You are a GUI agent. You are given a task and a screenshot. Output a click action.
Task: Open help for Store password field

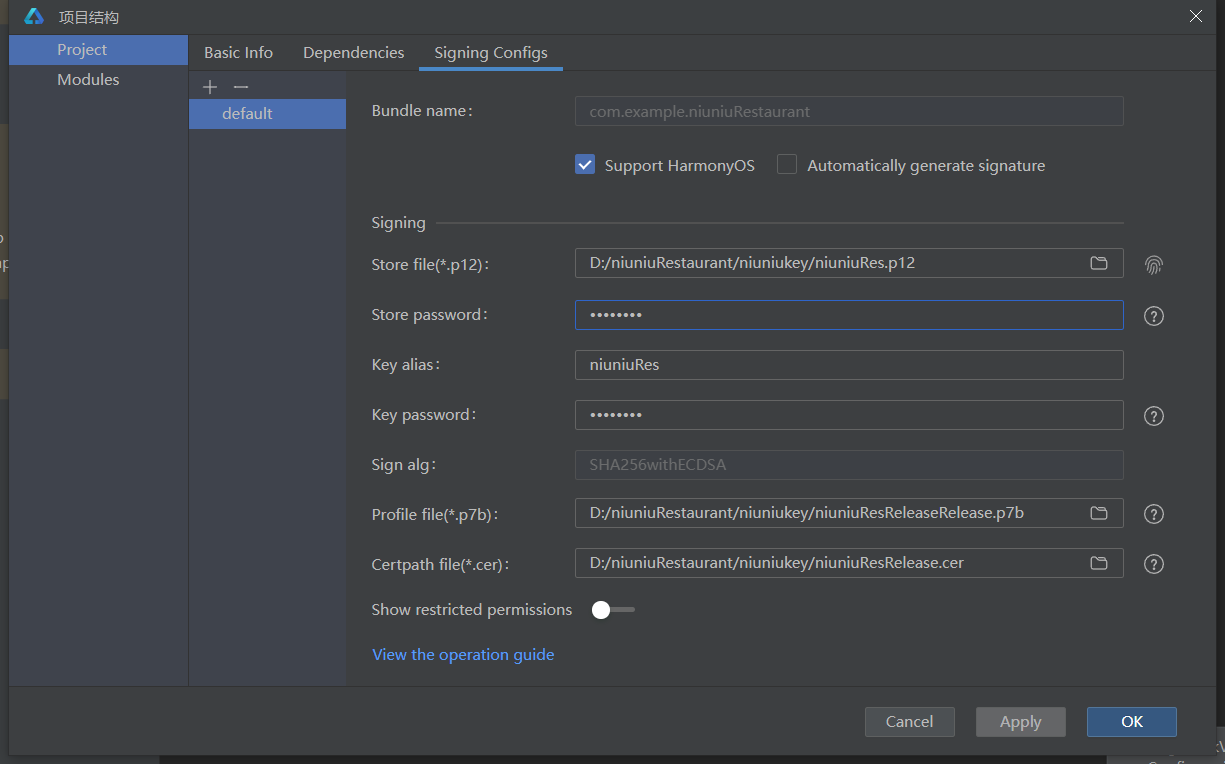point(1154,316)
